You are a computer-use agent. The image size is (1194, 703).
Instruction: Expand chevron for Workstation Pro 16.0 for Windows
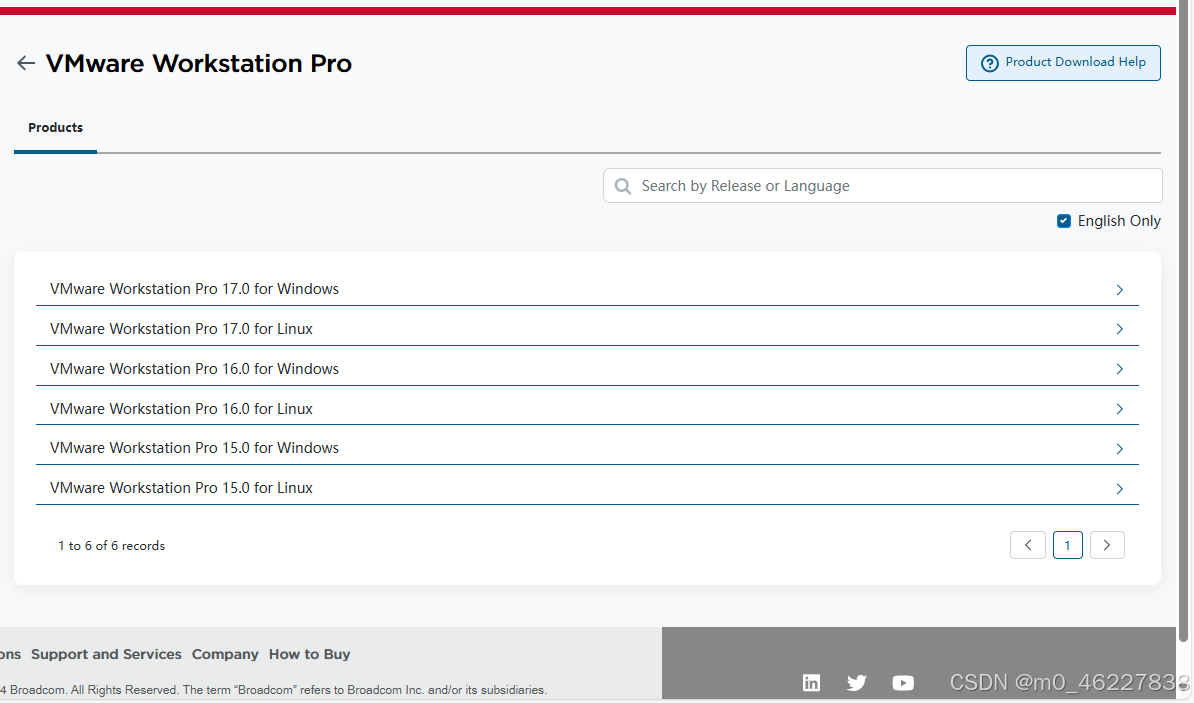point(1119,369)
